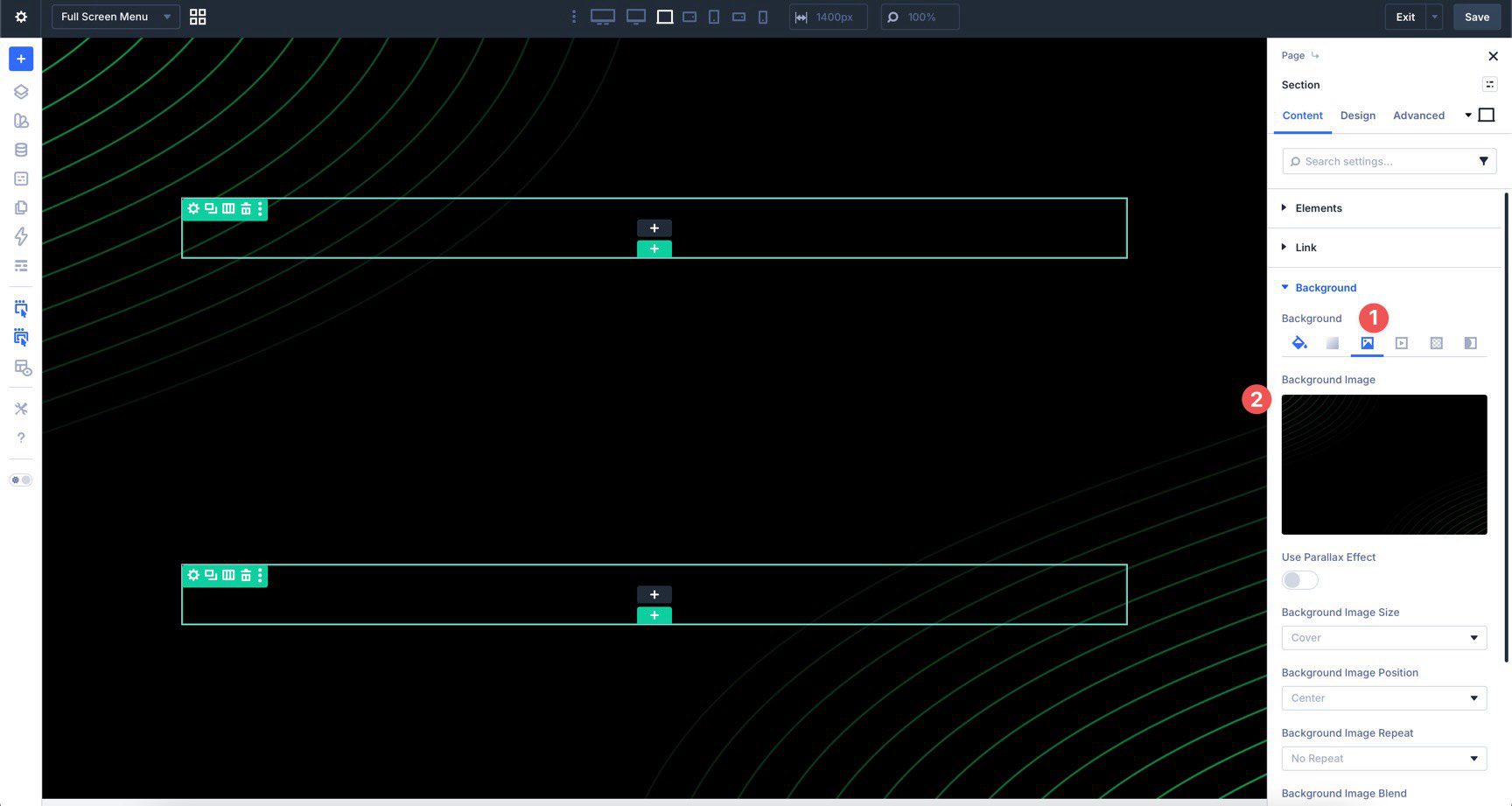Click the 100% zoom field
The height and width of the screenshot is (806, 1512).
click(920, 17)
